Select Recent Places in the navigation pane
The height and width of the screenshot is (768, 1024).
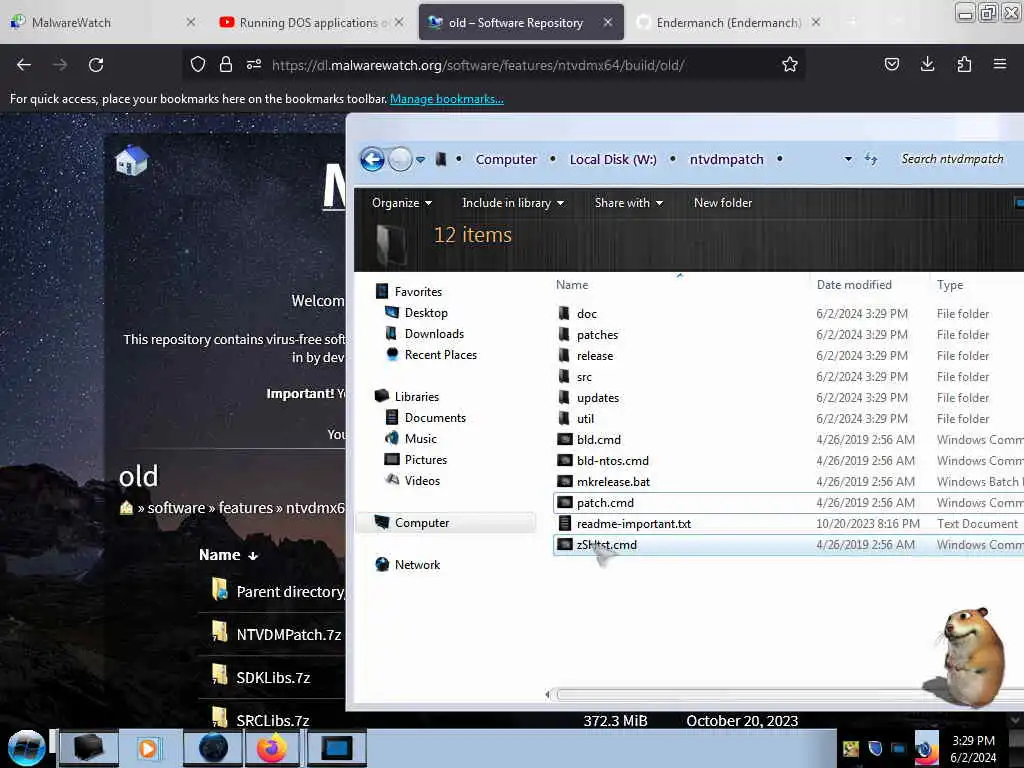coord(441,355)
